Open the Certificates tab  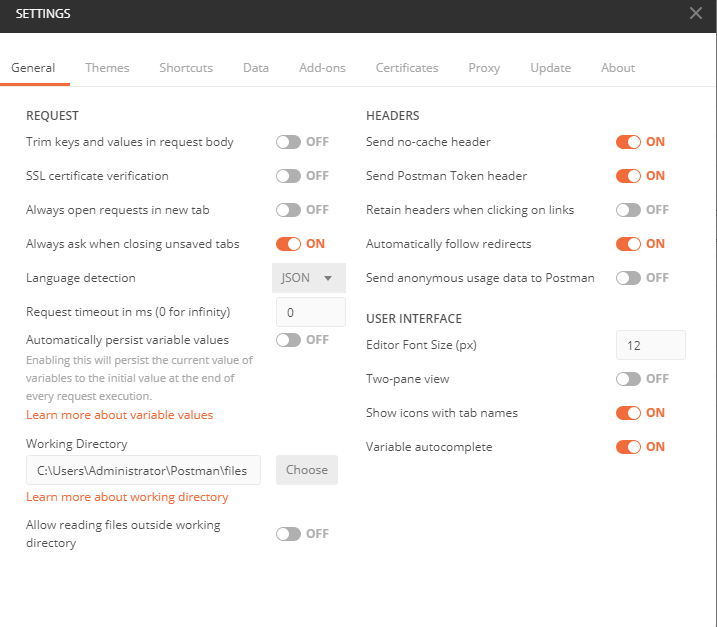point(407,68)
